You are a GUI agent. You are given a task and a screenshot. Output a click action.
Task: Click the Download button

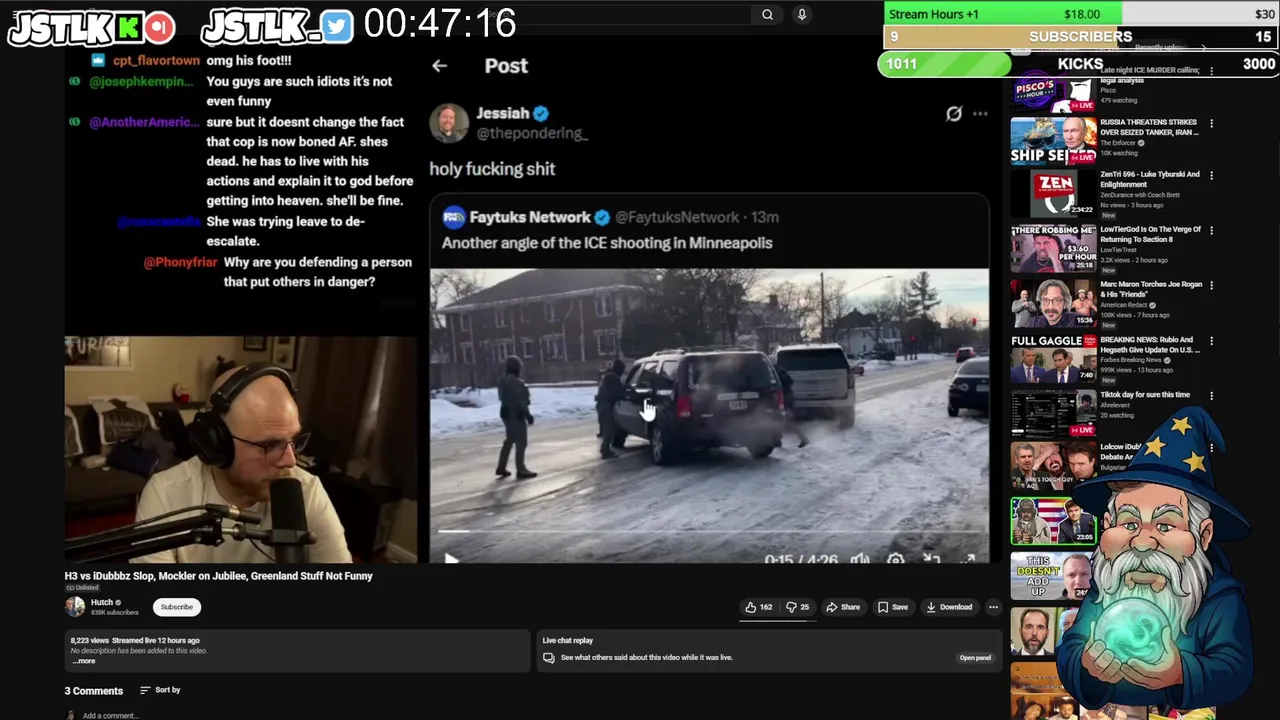point(949,607)
